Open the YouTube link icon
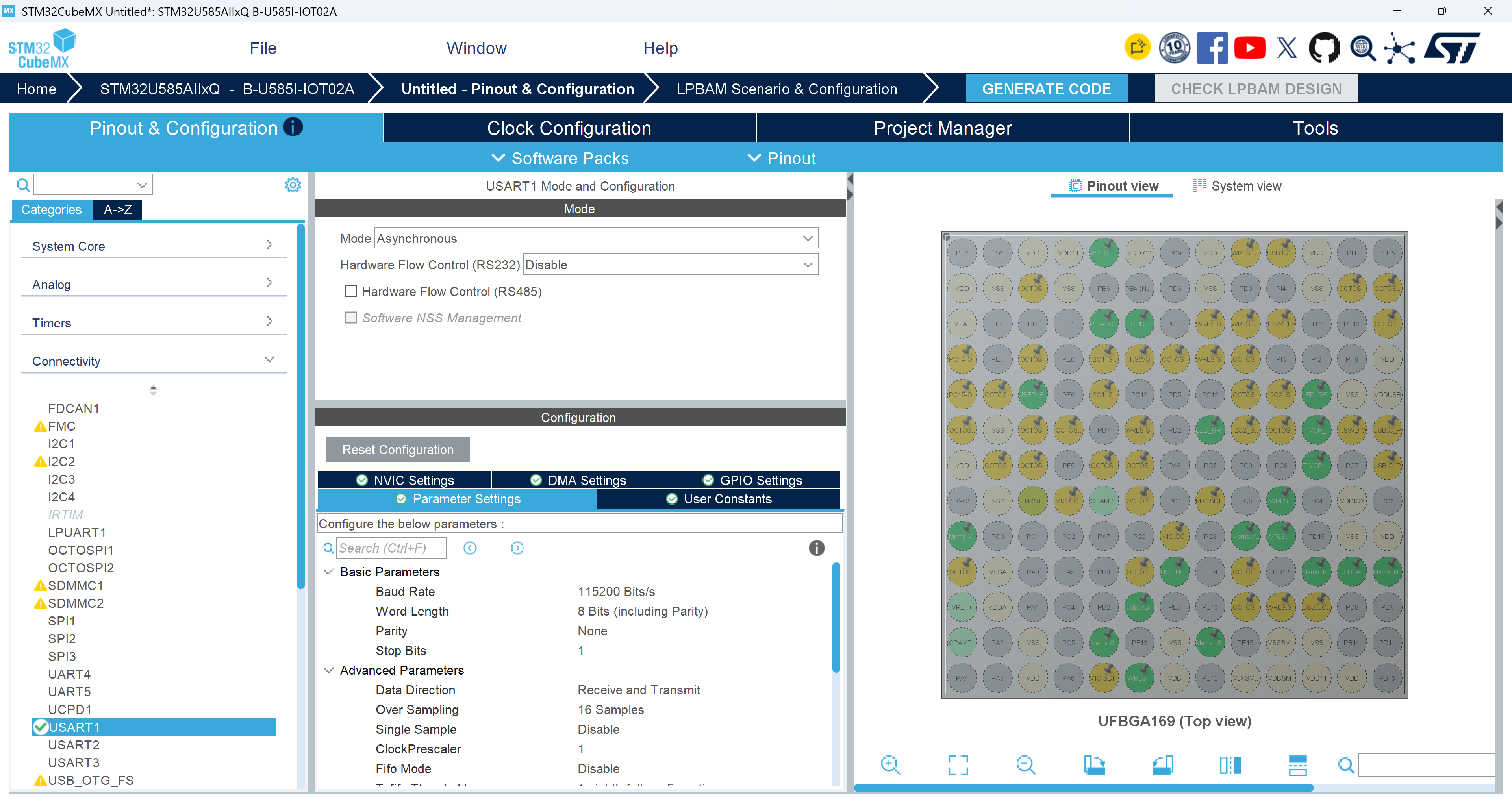This screenshot has width=1512, height=803. click(1249, 48)
